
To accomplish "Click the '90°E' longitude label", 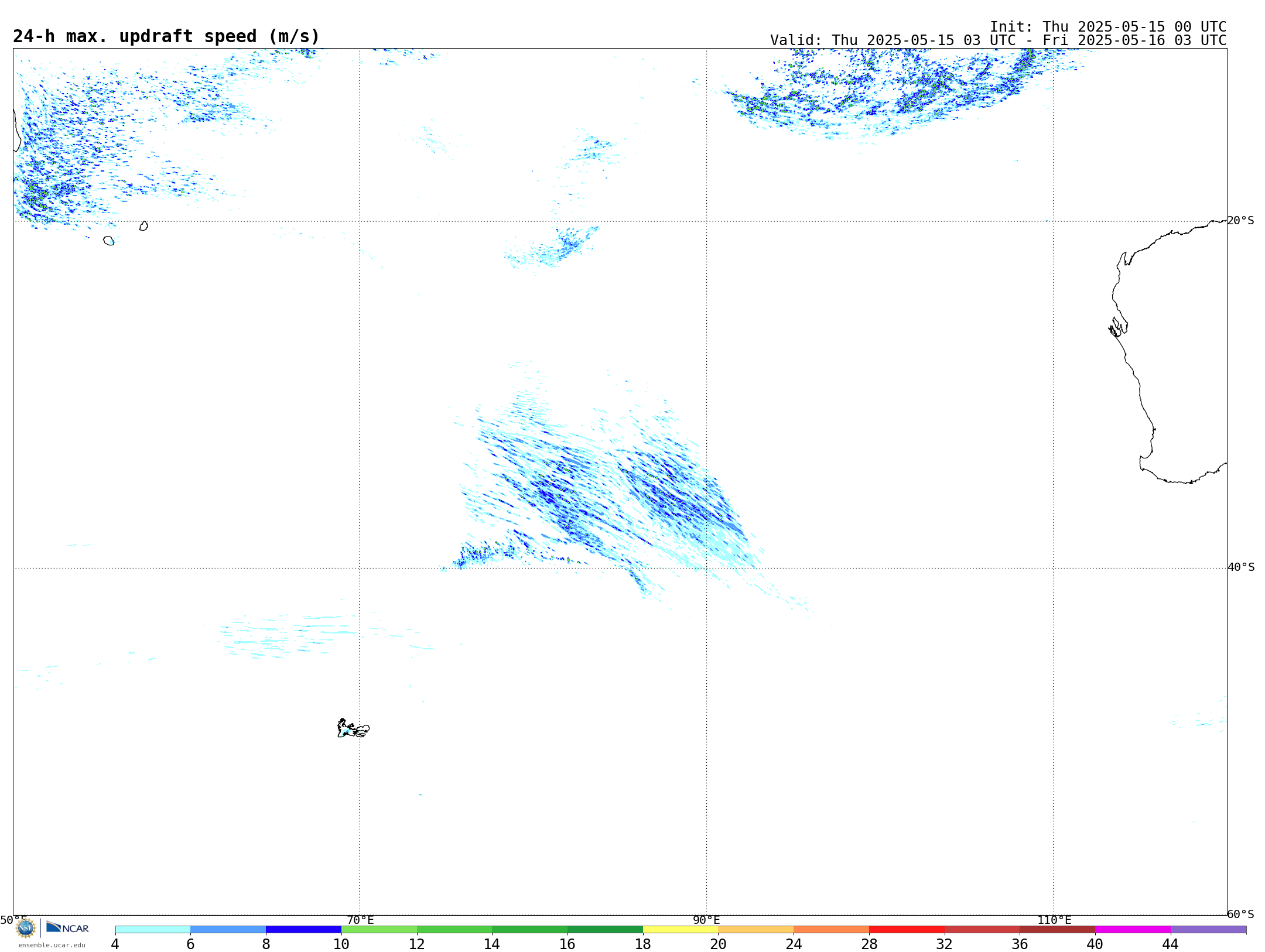I will [x=706, y=920].
